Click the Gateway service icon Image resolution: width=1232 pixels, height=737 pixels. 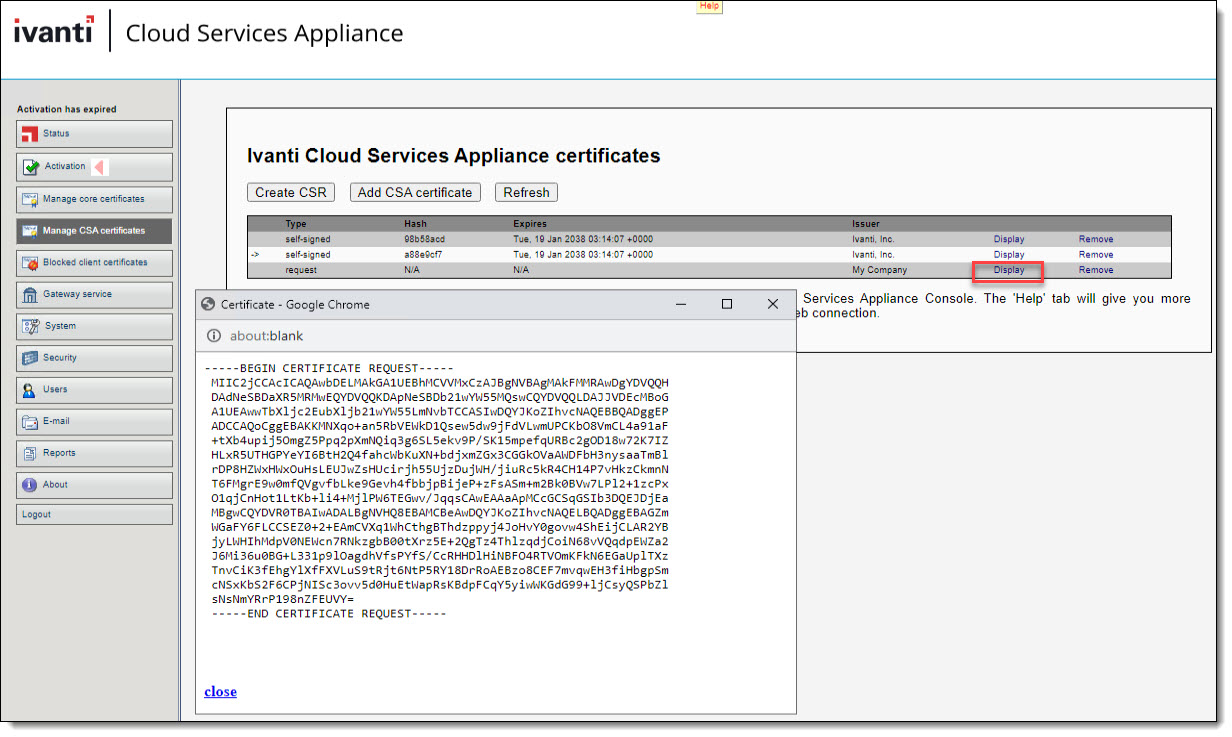coord(30,295)
